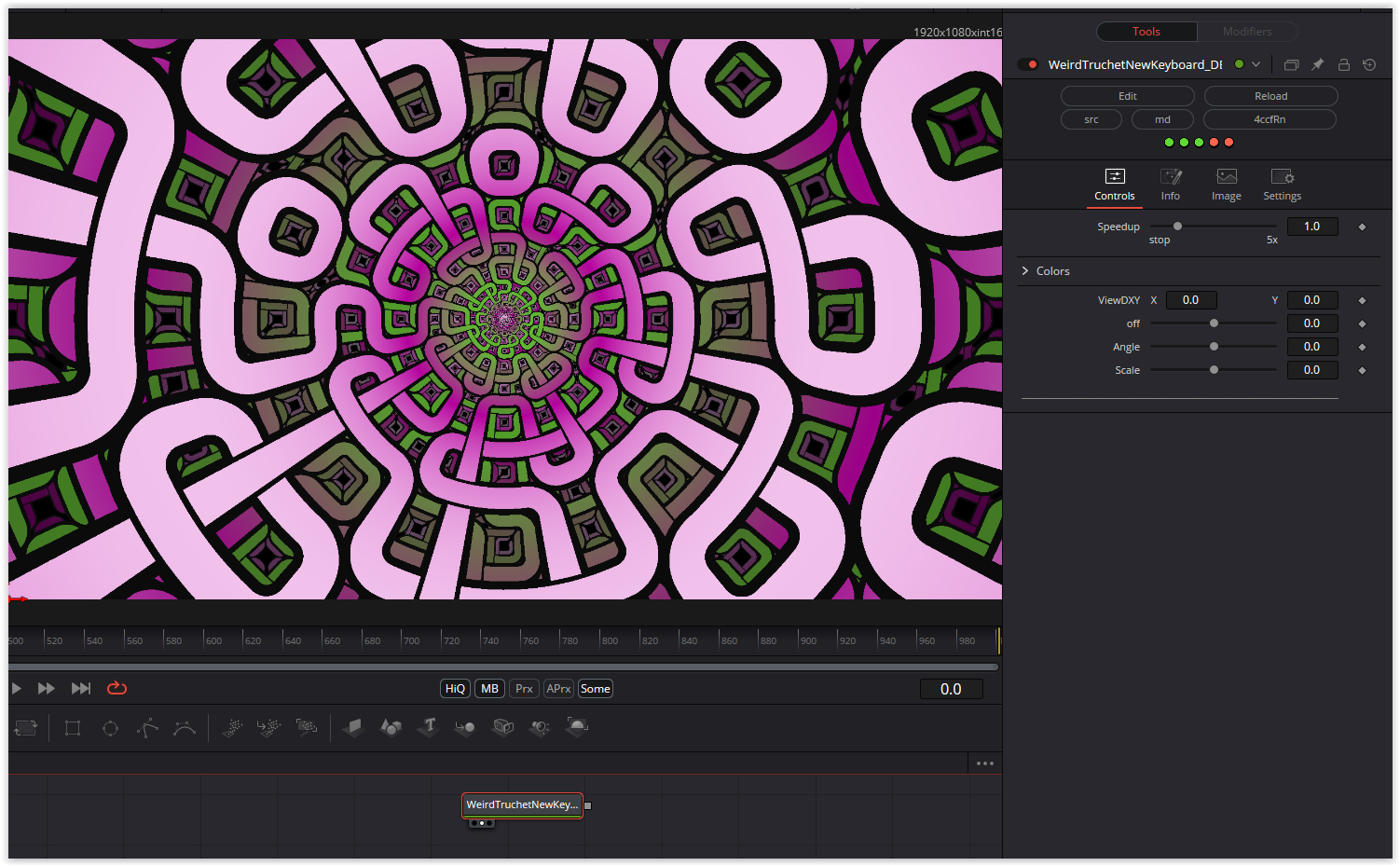Click the Reload button
Viewport: 1400px width, 866px height.
(x=1271, y=96)
